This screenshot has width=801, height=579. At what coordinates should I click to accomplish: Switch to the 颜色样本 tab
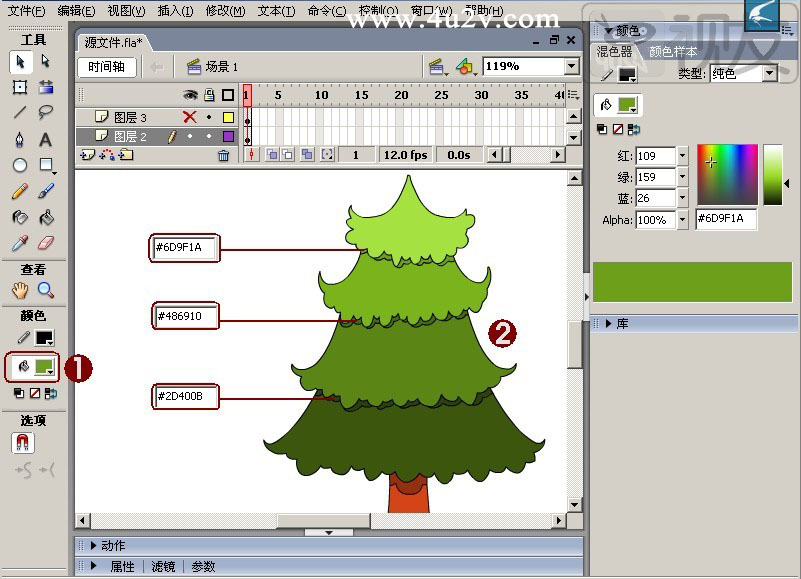pos(673,51)
